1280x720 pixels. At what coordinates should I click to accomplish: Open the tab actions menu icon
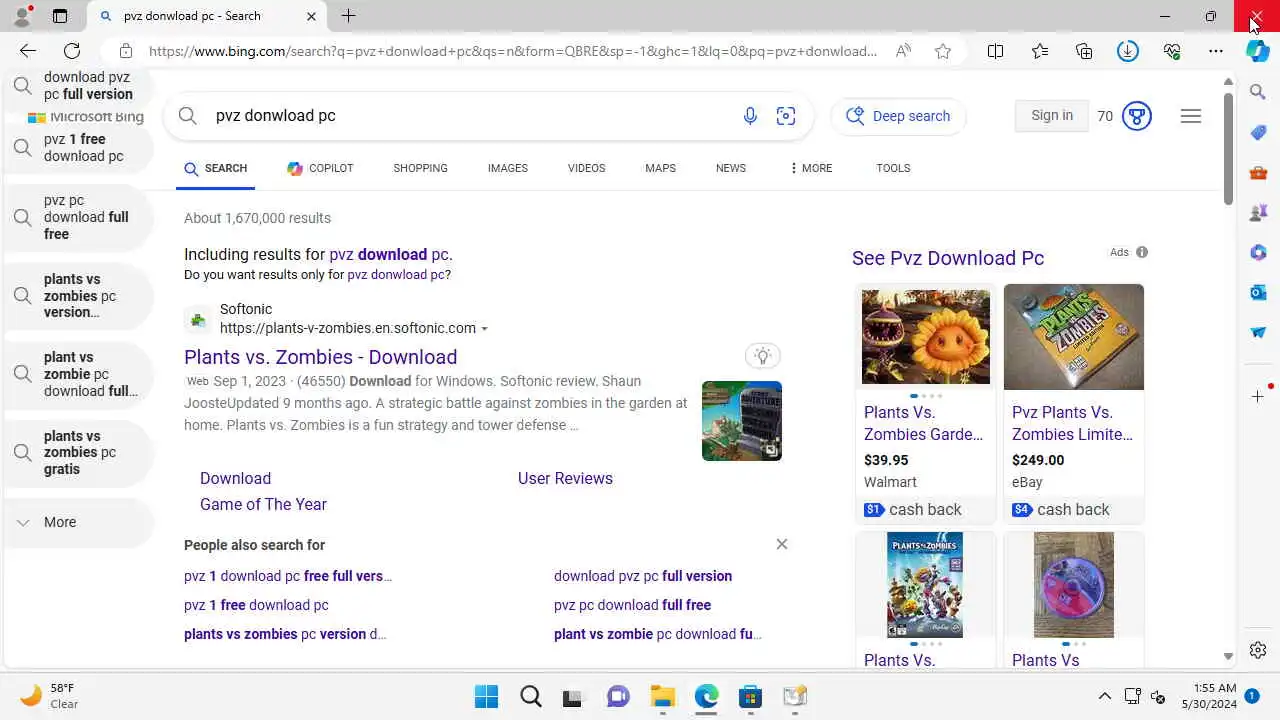click(60, 16)
